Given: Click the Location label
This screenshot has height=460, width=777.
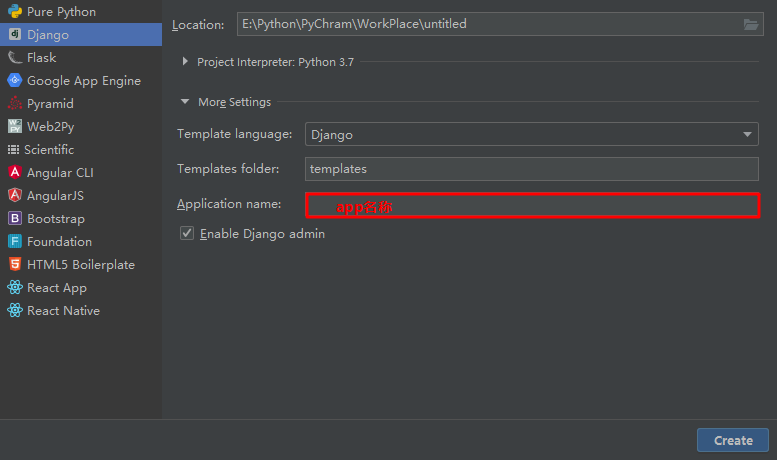Looking at the screenshot, I should click(198, 24).
